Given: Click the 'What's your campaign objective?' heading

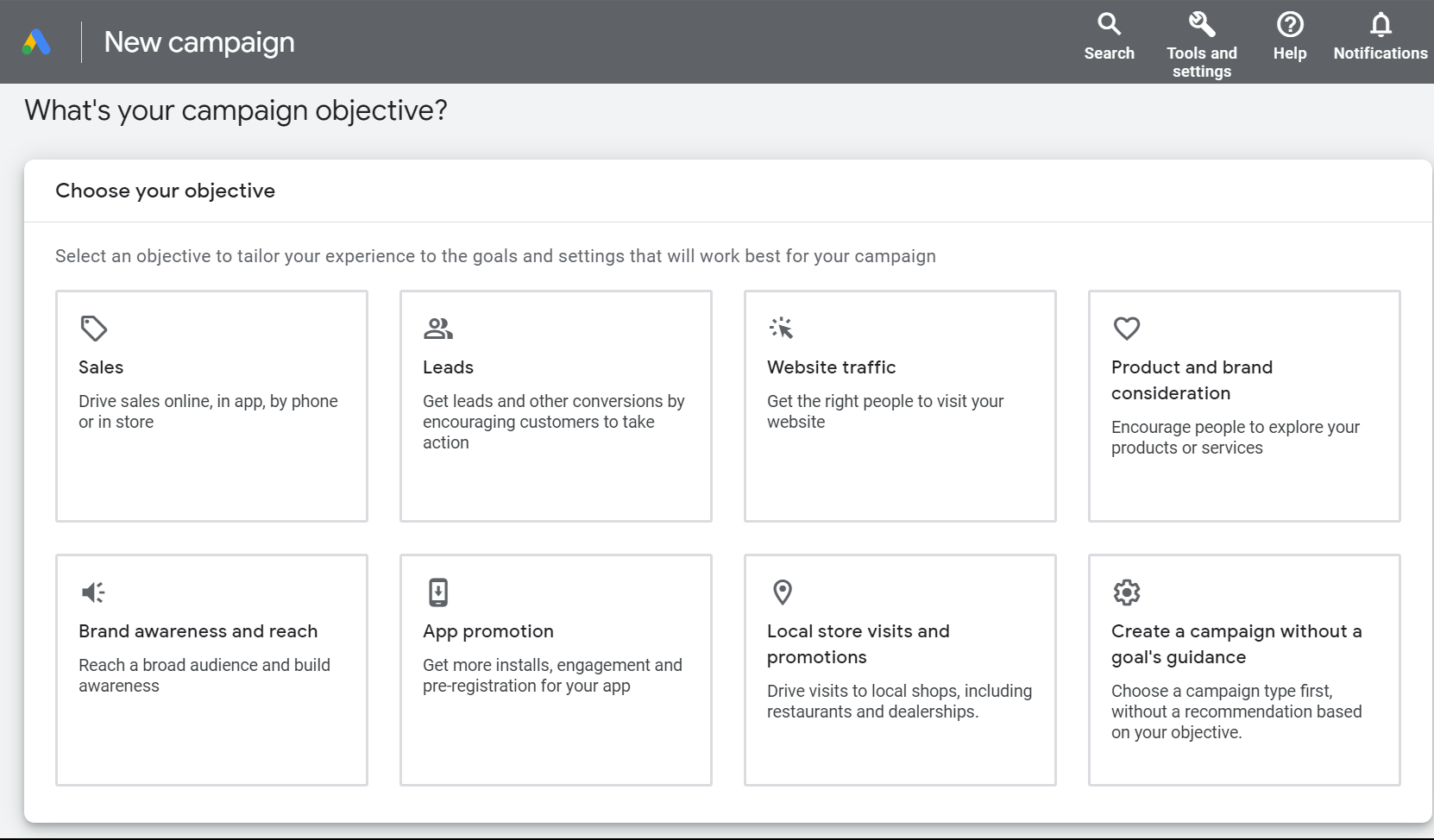Looking at the screenshot, I should (x=236, y=110).
